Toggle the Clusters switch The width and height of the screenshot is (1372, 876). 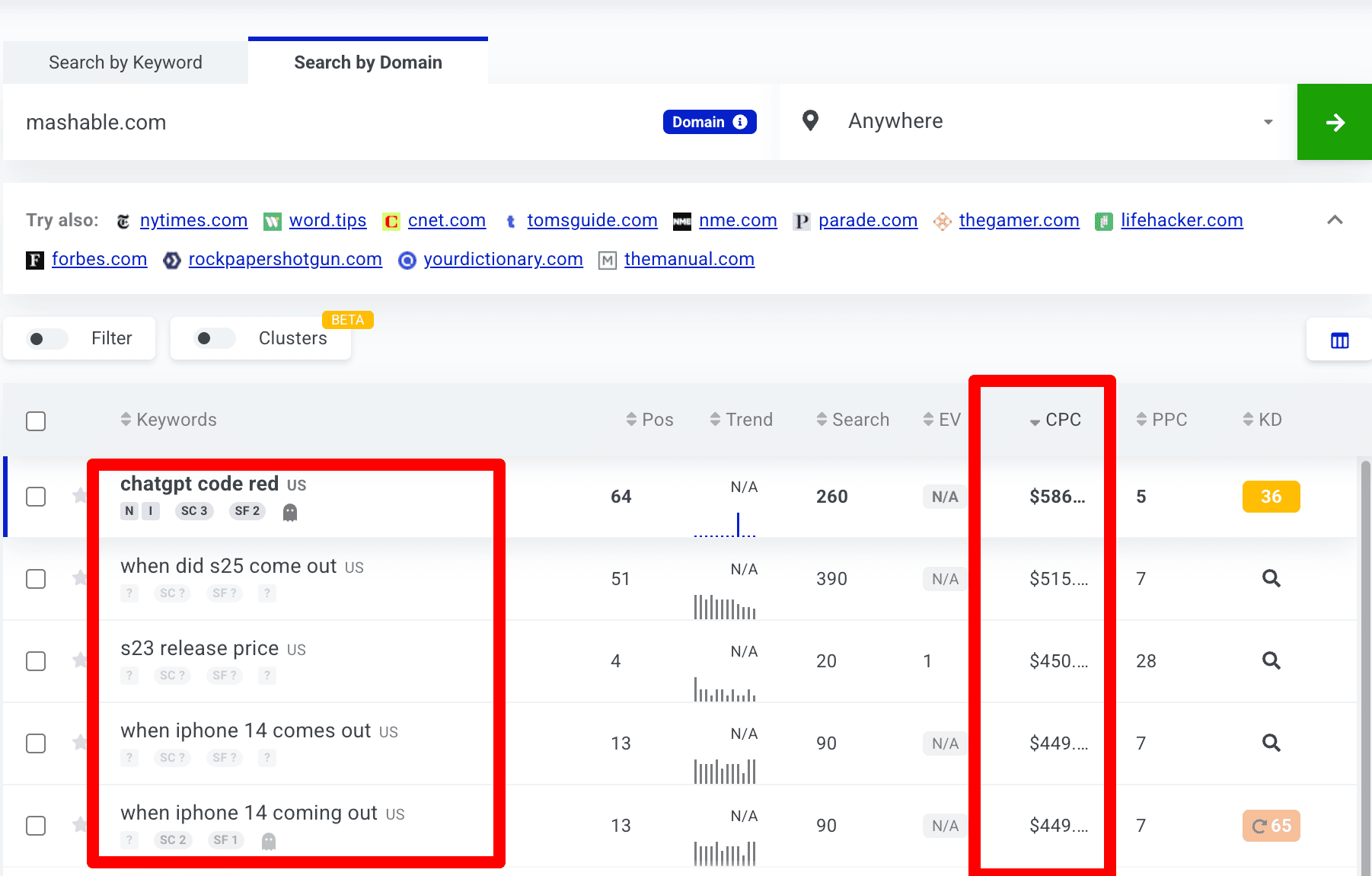(x=215, y=338)
